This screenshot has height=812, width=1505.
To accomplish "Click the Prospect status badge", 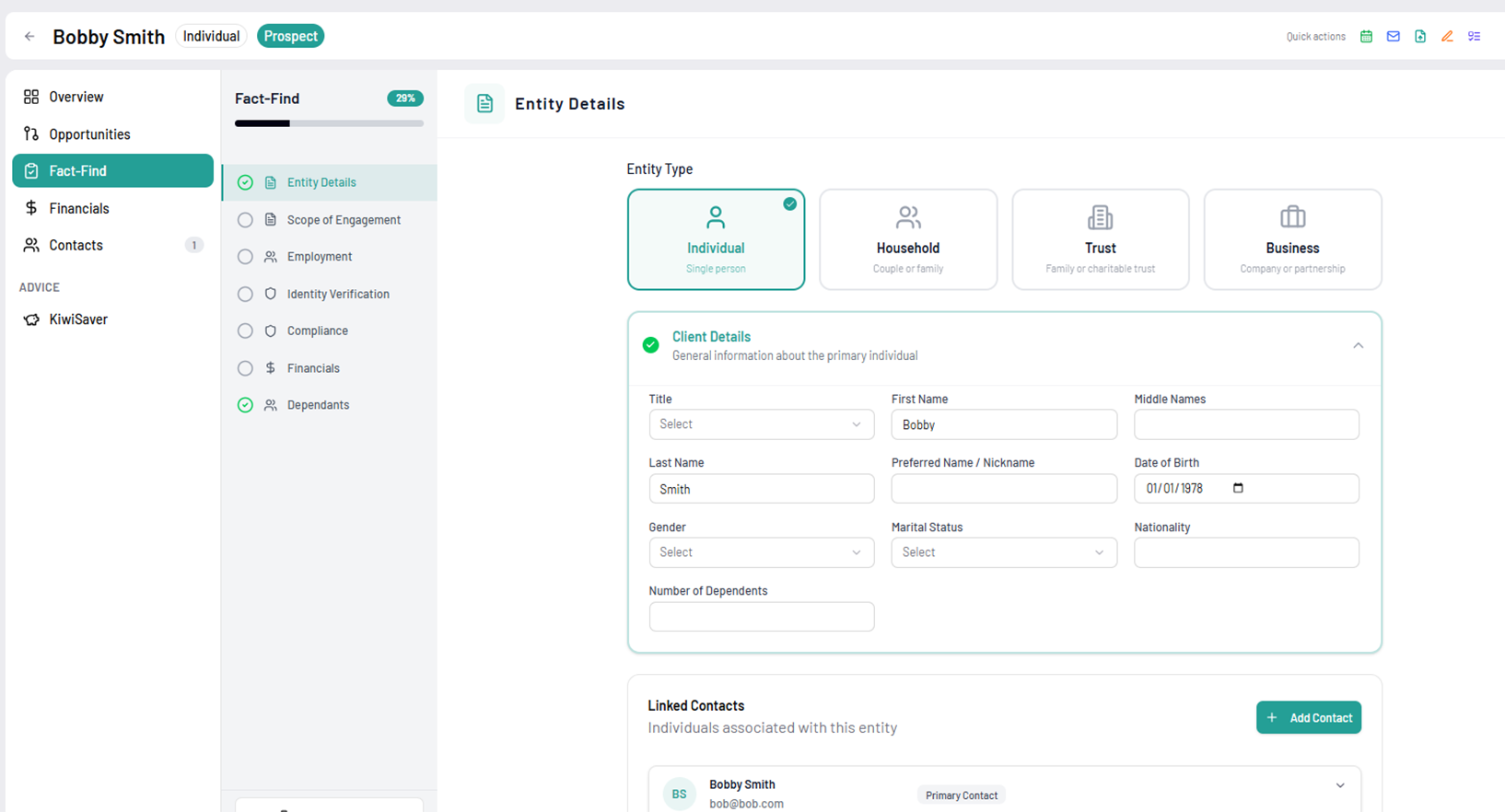I will point(290,37).
